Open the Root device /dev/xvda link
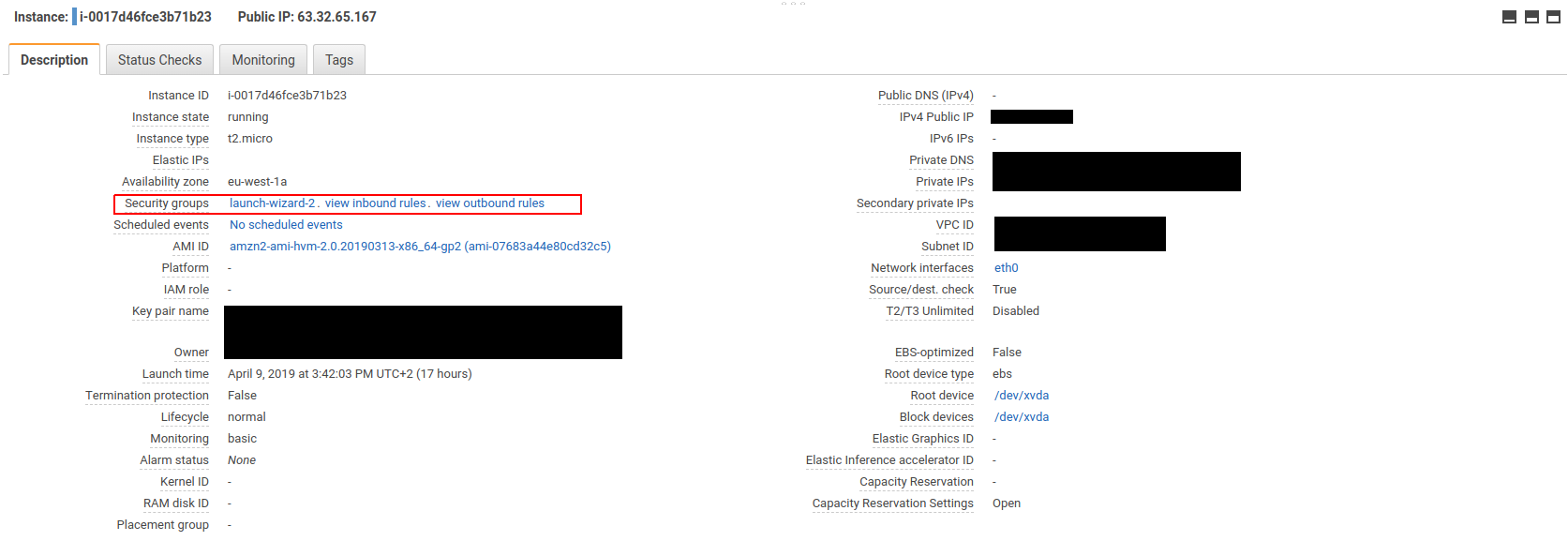Screen dimensions: 1568x541 [1021, 396]
